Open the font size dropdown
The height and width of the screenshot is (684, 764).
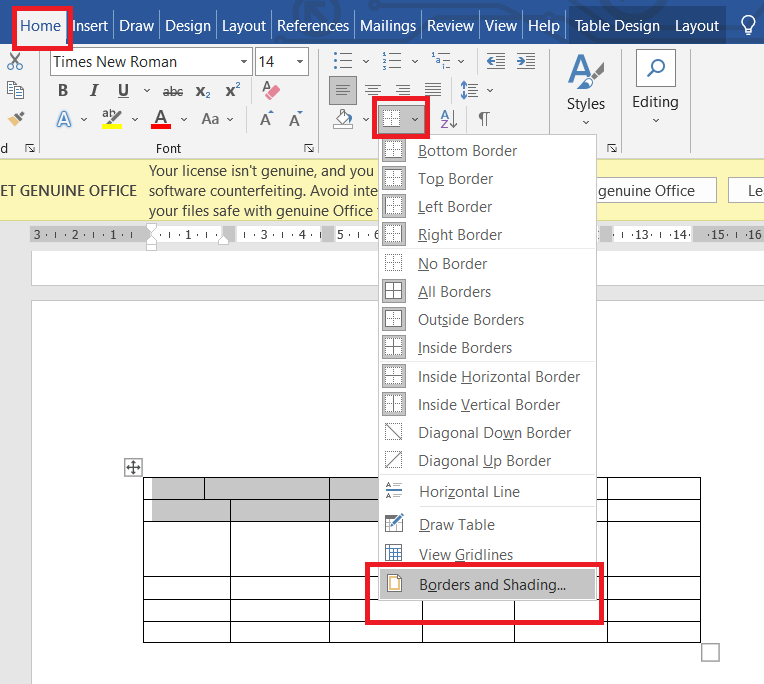[x=300, y=62]
